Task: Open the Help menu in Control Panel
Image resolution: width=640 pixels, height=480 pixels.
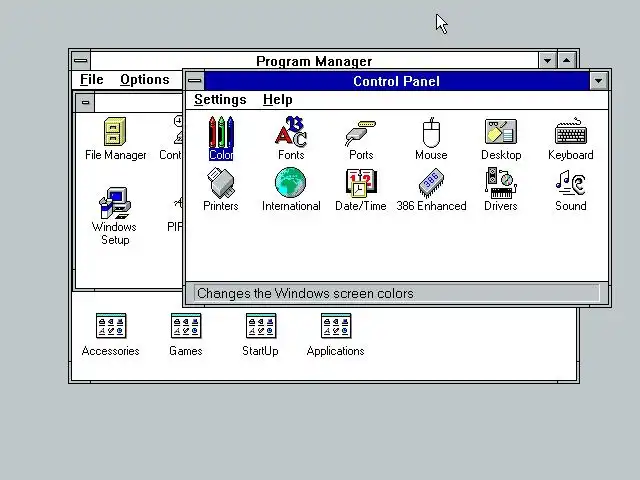Action: [x=278, y=100]
